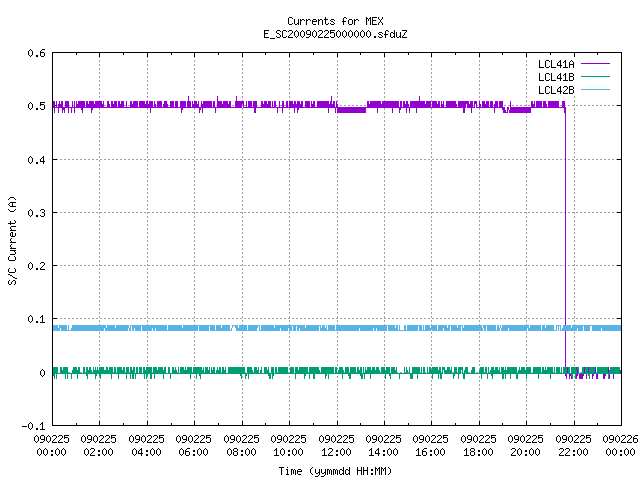Image resolution: width=640 pixels, height=480 pixels.
Task: Click the green LCL41B legend line sample
Action: pyautogui.click(x=595, y=76)
